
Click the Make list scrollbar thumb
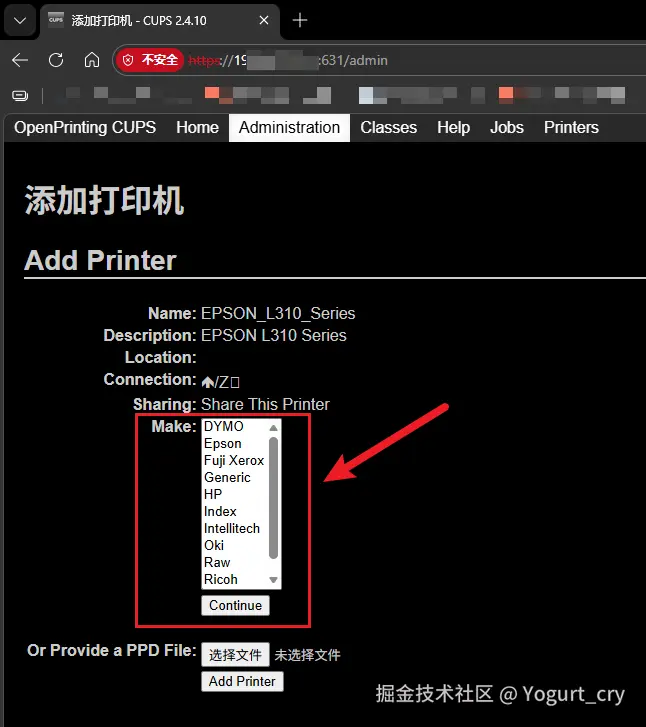[274, 497]
